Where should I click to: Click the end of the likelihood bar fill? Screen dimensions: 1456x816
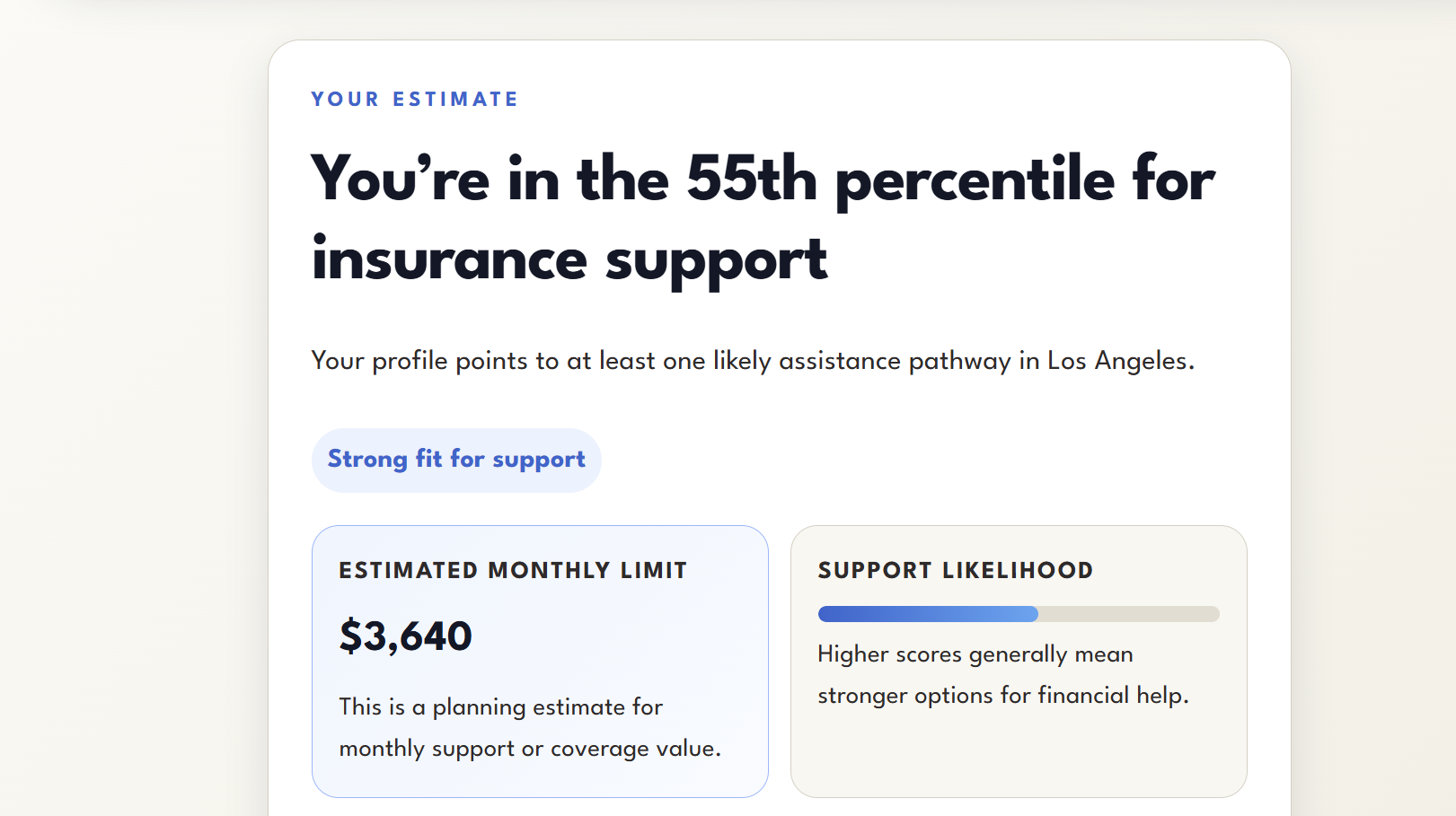(x=1036, y=614)
